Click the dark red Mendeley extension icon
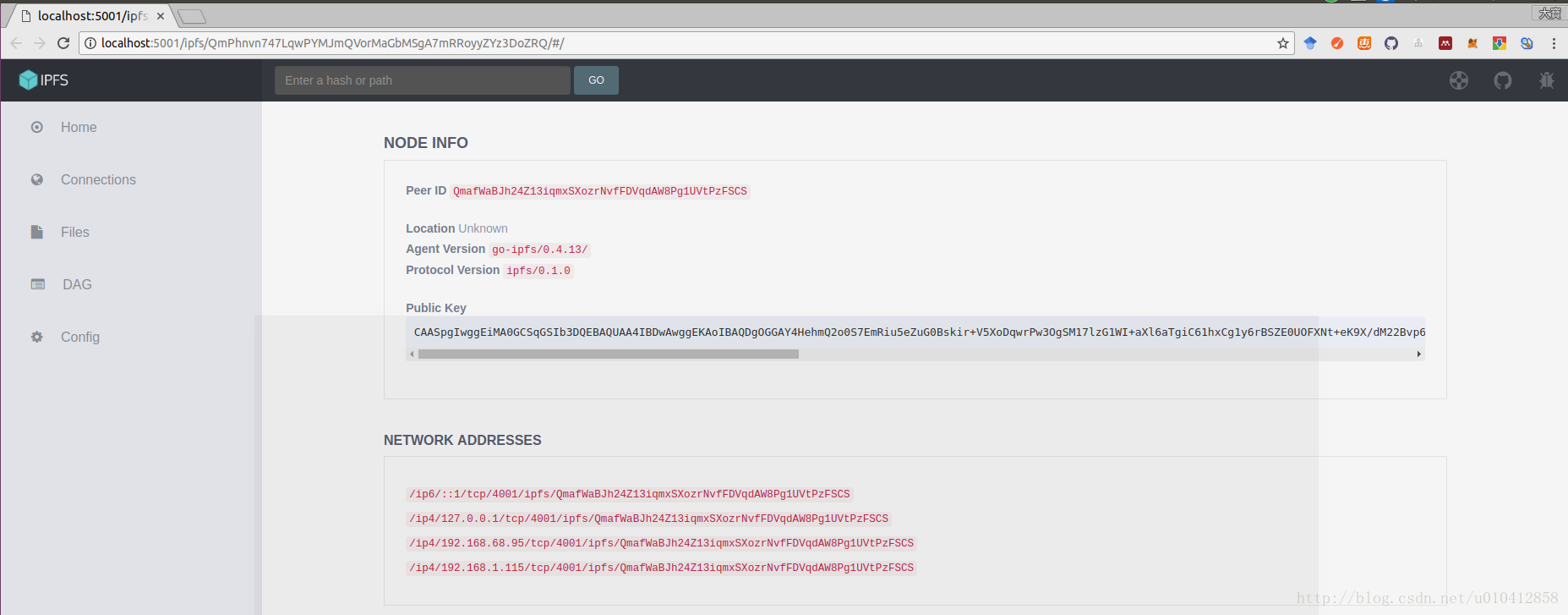Image resolution: width=1568 pixels, height=615 pixels. click(x=1445, y=43)
